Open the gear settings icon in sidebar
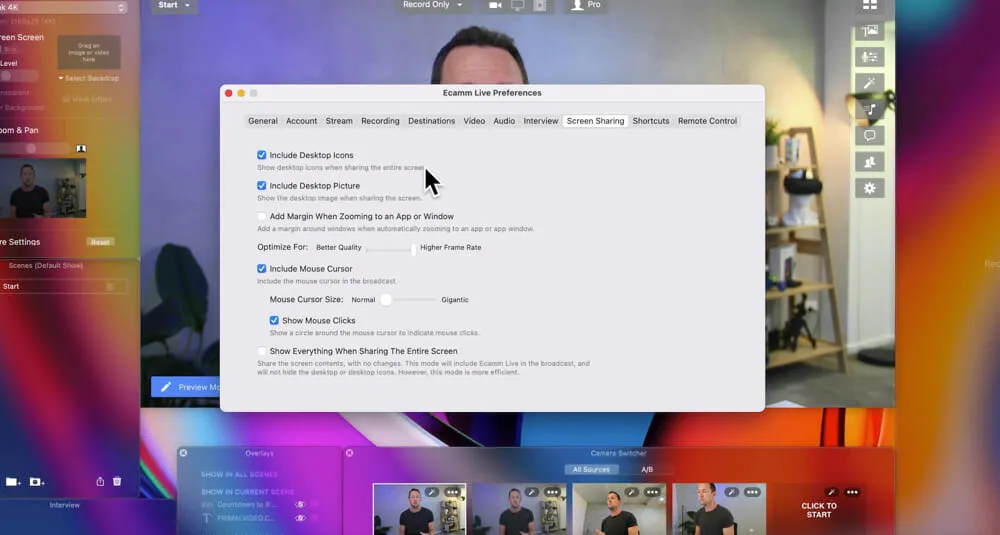The height and width of the screenshot is (535, 1000). tap(869, 188)
